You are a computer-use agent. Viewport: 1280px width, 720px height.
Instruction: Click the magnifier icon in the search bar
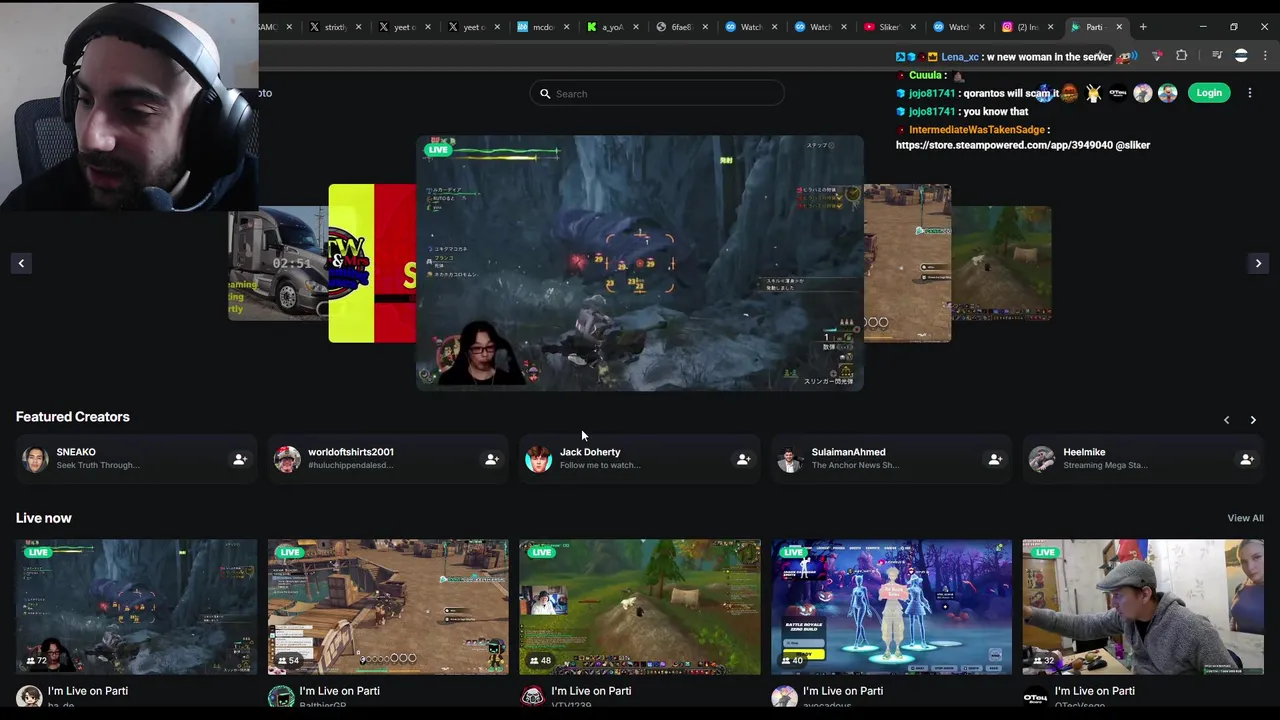click(545, 94)
